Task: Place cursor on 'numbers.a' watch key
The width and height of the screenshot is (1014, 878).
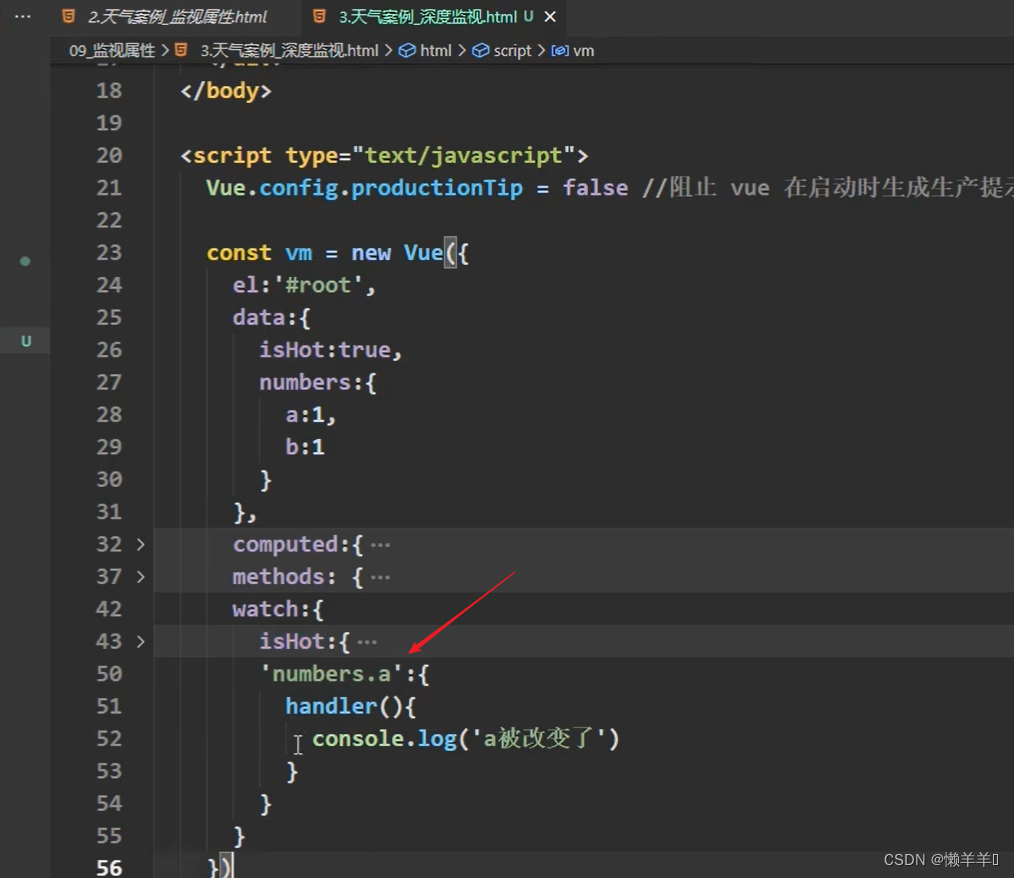Action: click(x=332, y=674)
